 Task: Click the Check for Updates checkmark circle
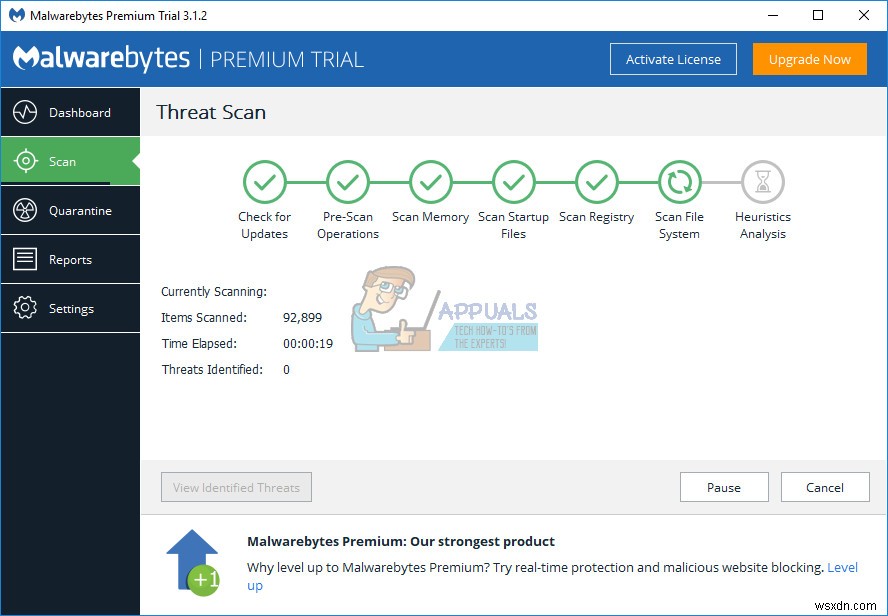pyautogui.click(x=264, y=182)
